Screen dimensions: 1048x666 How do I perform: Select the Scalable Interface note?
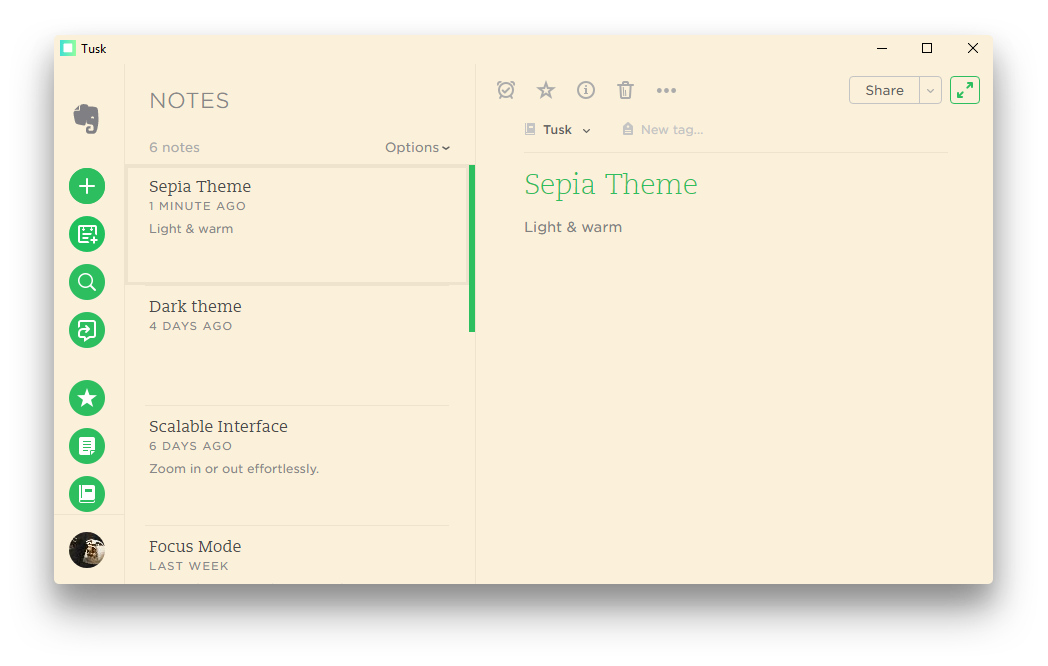297,465
